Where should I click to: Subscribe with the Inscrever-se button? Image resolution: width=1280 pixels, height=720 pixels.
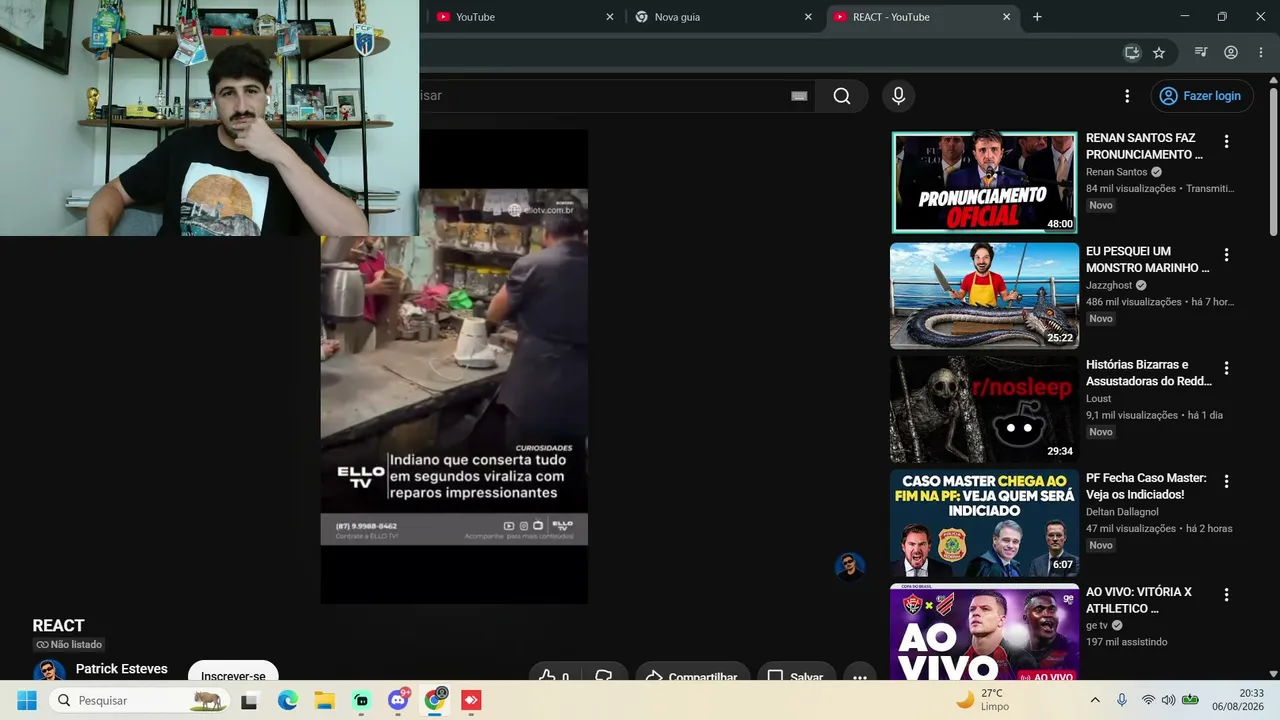point(233,672)
